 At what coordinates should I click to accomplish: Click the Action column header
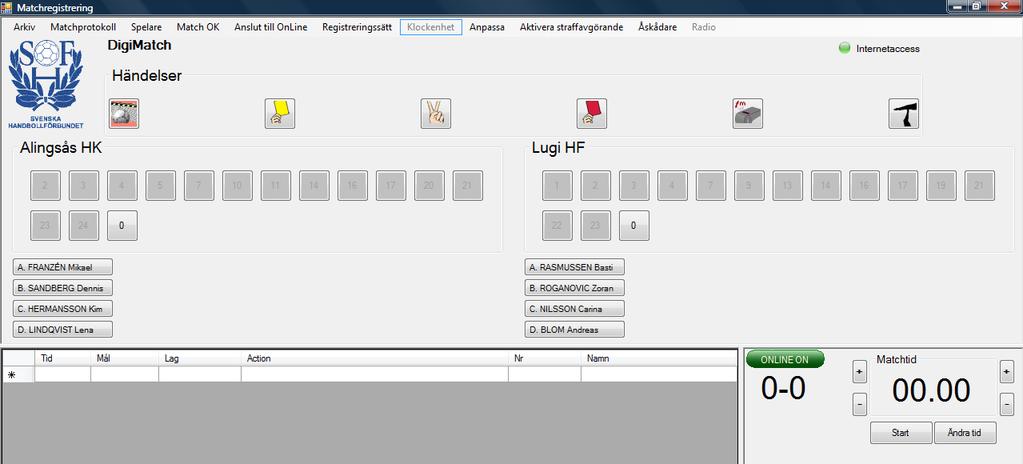[374, 358]
